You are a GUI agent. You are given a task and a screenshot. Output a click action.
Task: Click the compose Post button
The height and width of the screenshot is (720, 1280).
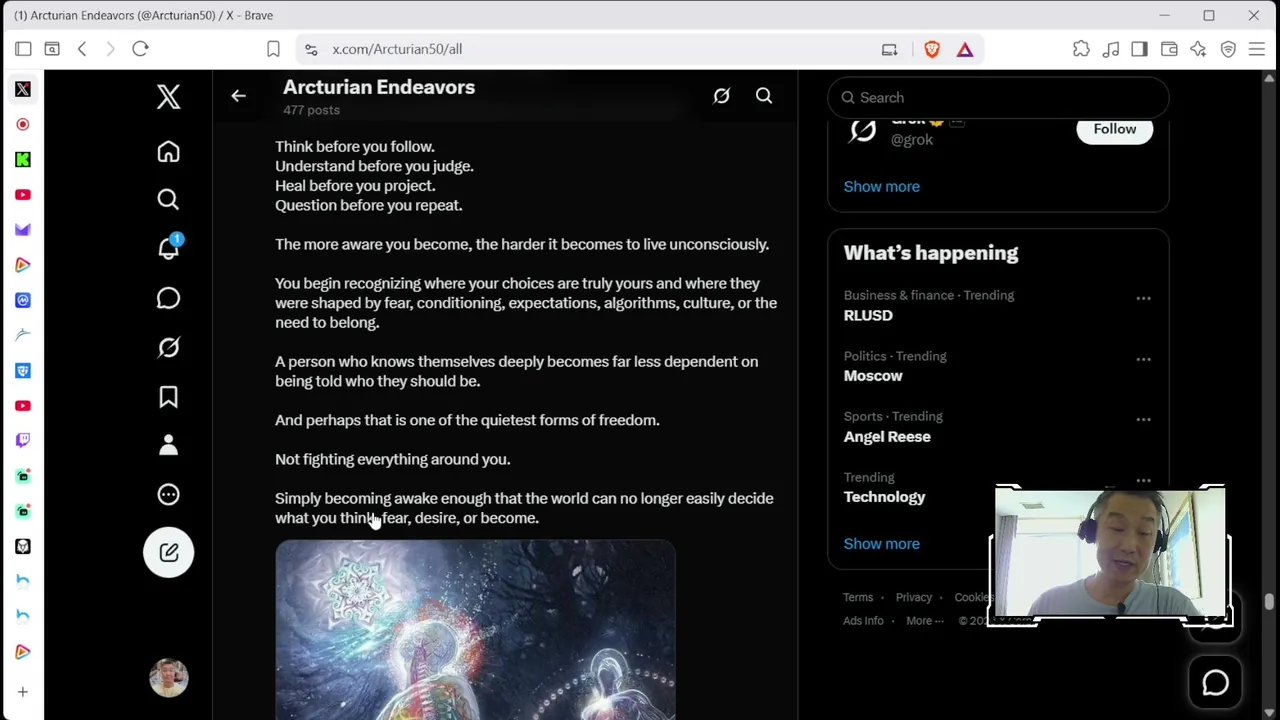click(168, 552)
